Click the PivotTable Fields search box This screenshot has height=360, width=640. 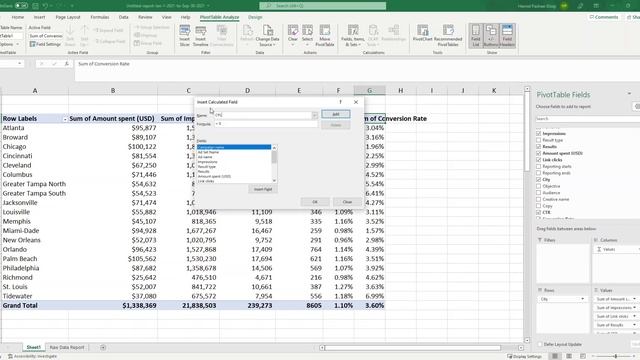pyautogui.click(x=588, y=119)
